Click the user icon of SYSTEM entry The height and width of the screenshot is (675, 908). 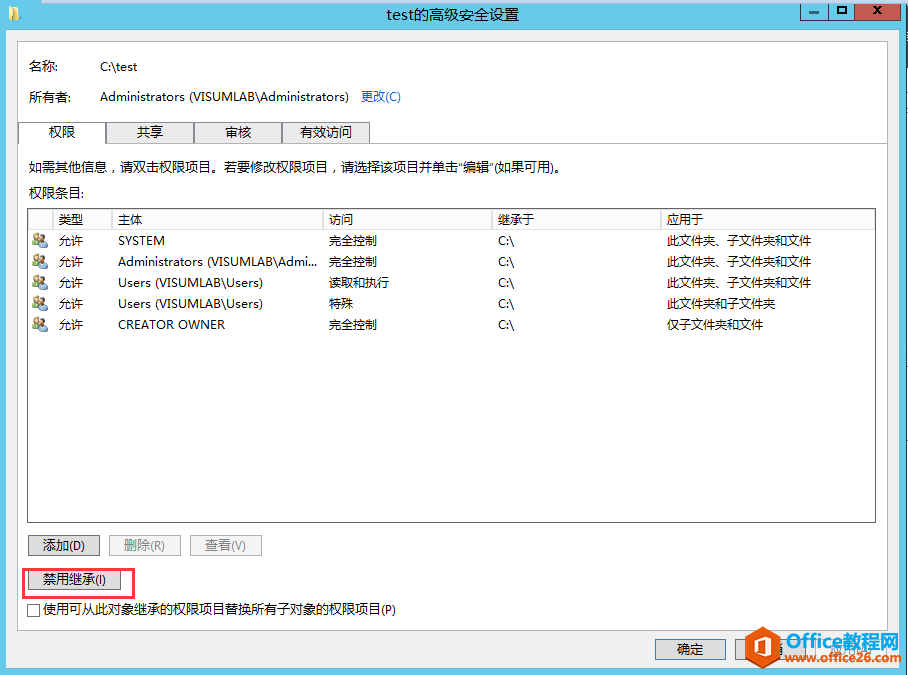(40, 240)
